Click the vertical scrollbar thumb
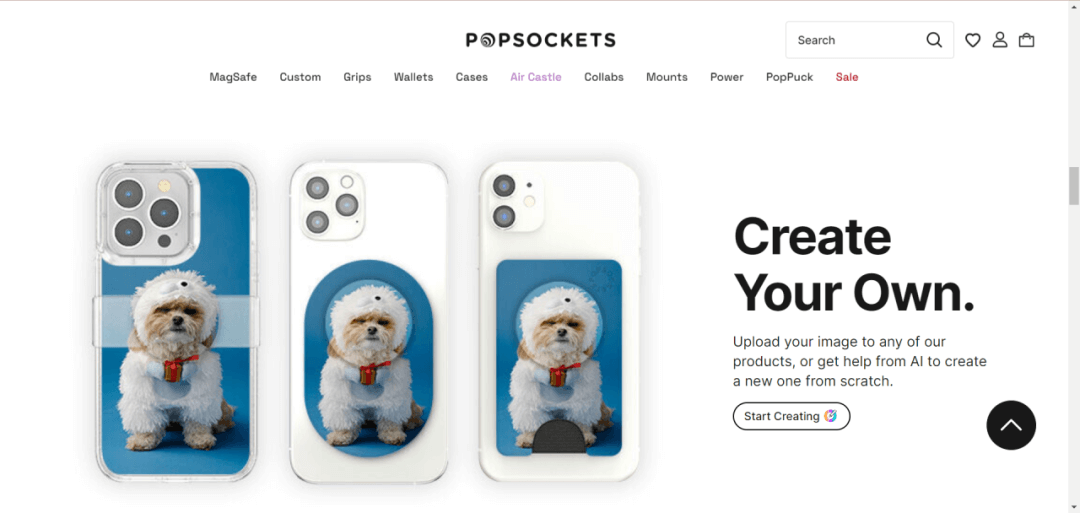1080x513 pixels. click(1074, 185)
